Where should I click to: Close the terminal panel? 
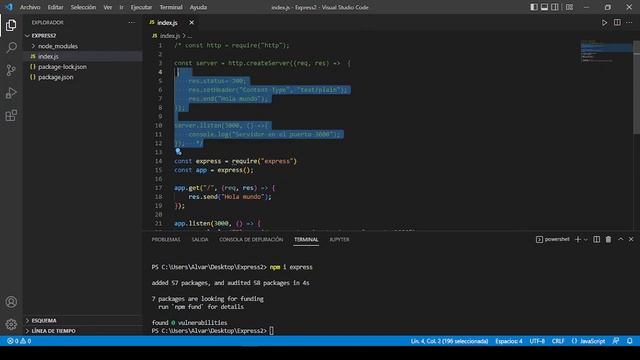[631, 240]
